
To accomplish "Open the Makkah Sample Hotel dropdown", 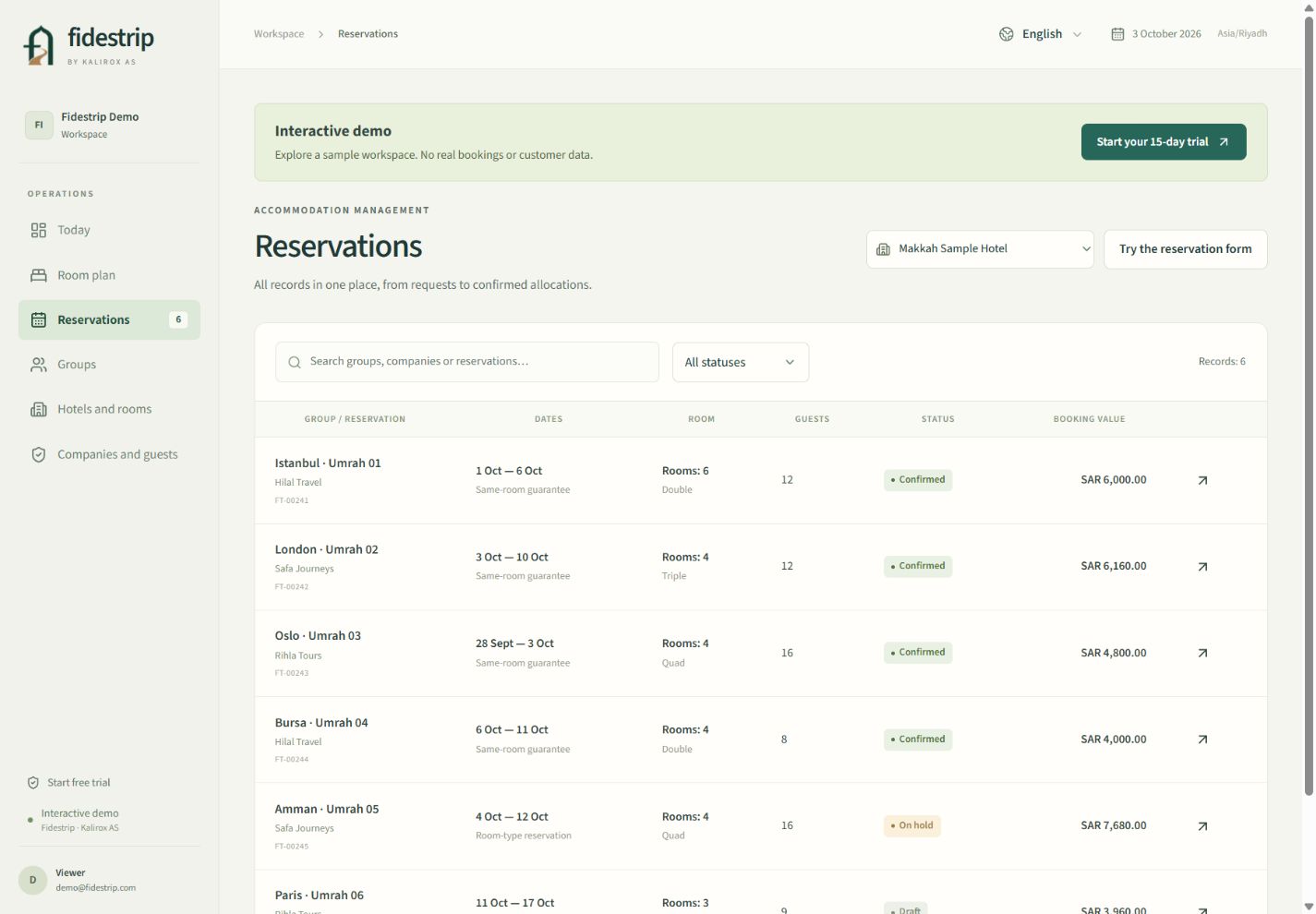I will [980, 249].
